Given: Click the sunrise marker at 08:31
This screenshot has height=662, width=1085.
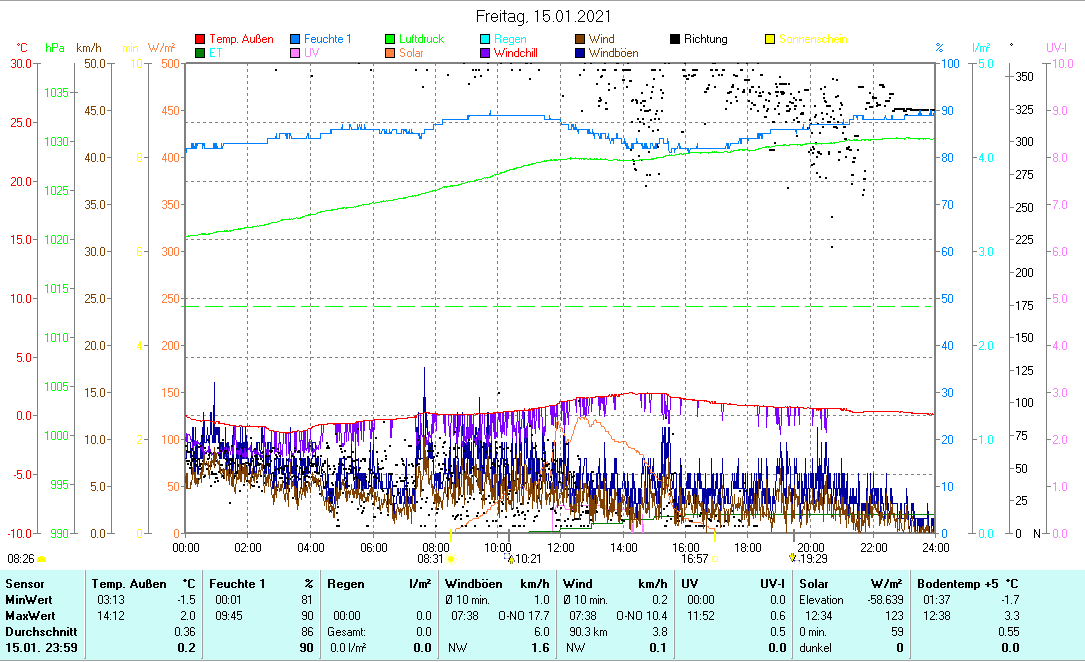Looking at the screenshot, I should pos(451,559).
